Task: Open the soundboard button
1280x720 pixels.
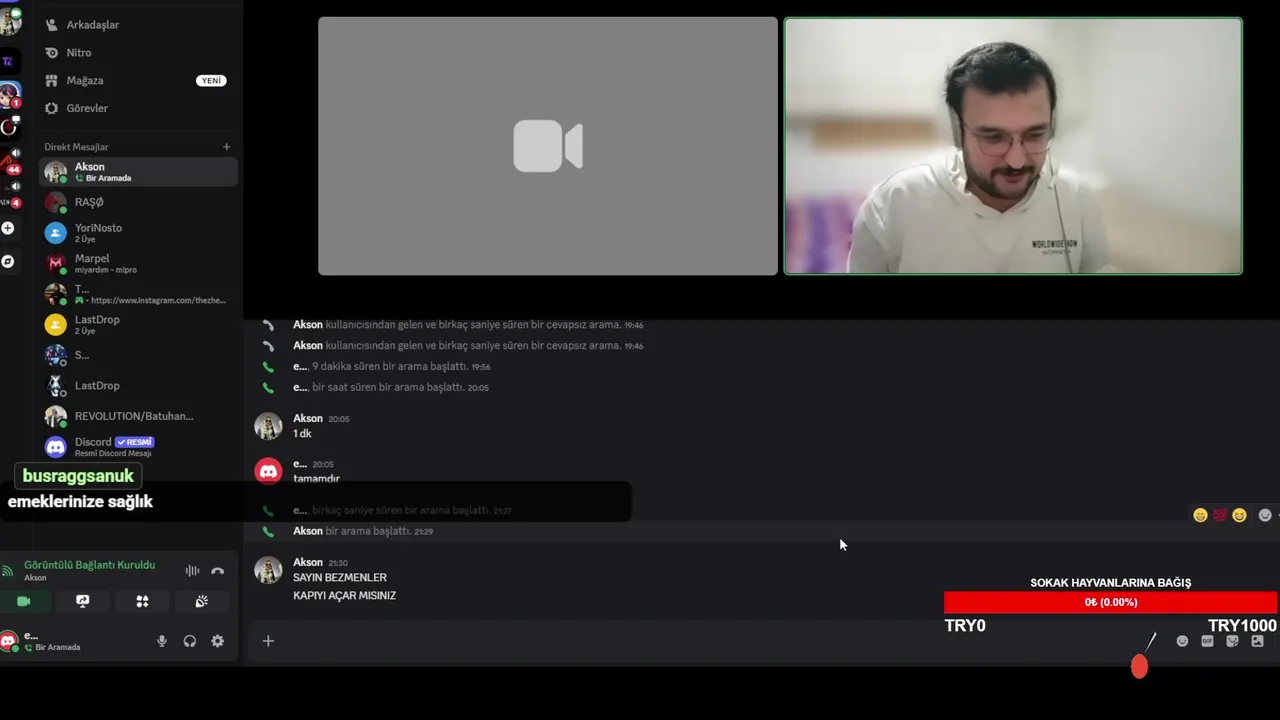Action: tap(201, 601)
